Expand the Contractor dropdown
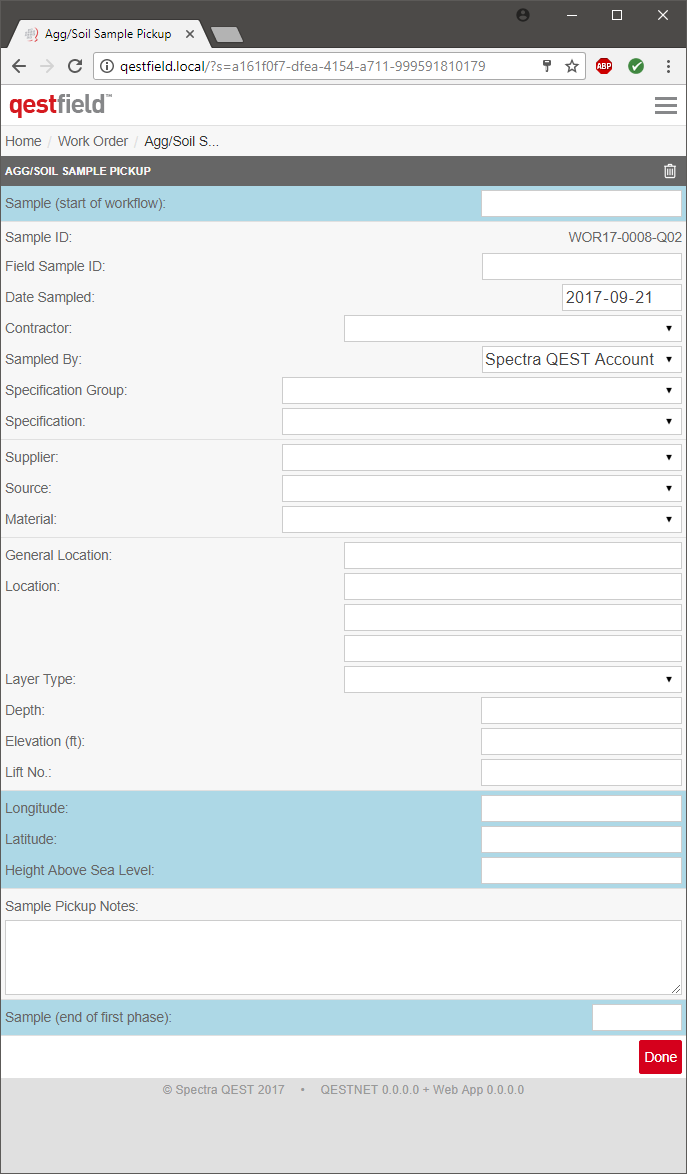 512,328
